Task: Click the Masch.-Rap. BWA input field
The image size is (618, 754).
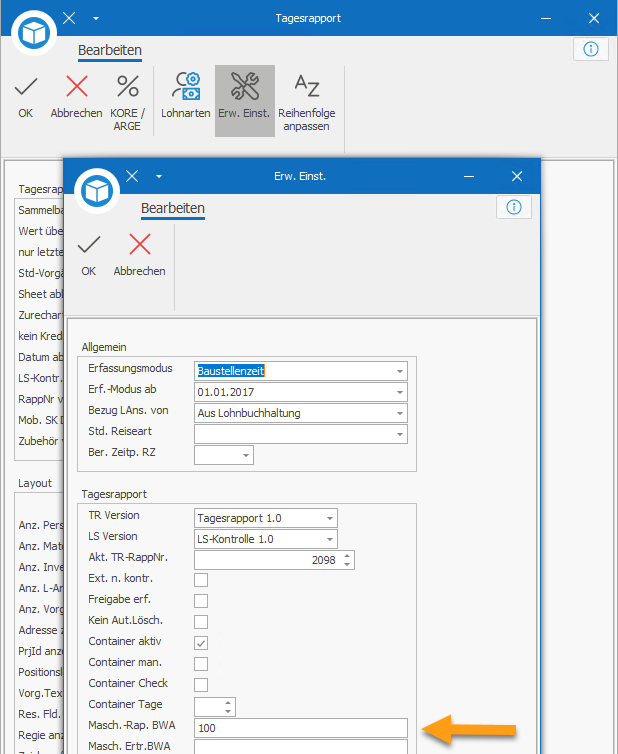Action: tap(301, 728)
